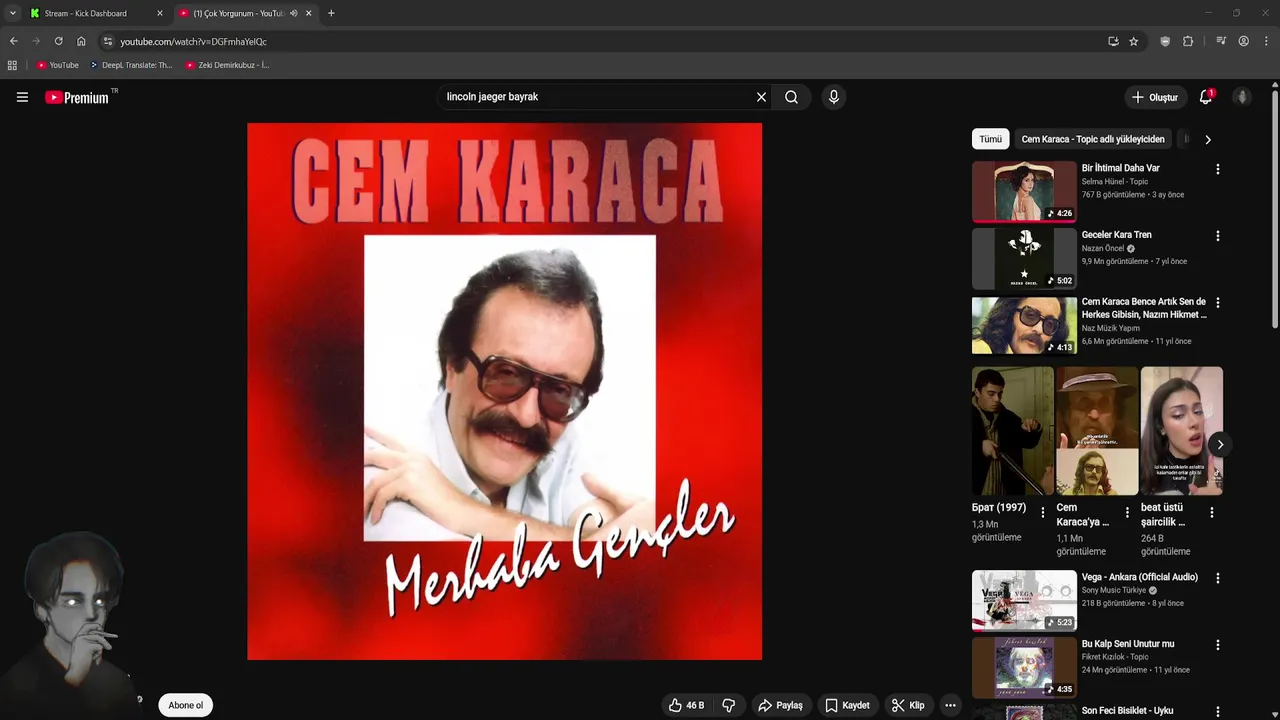Open YouTube bookmark
1280x720 pixels.
tap(57, 65)
